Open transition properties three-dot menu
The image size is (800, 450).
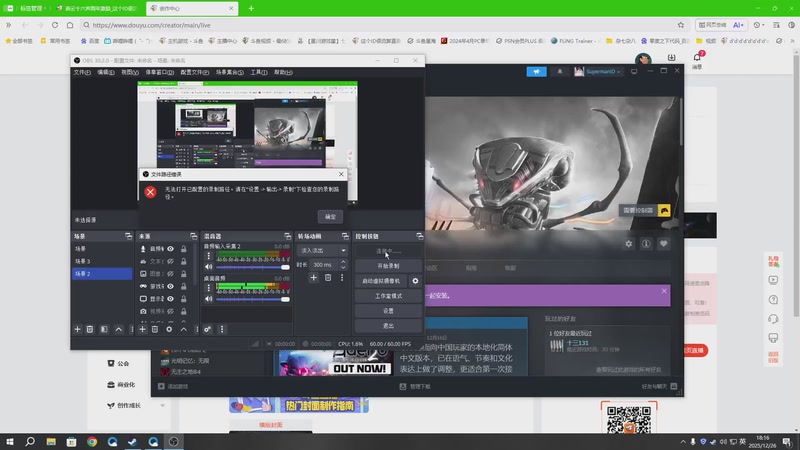tap(342, 278)
